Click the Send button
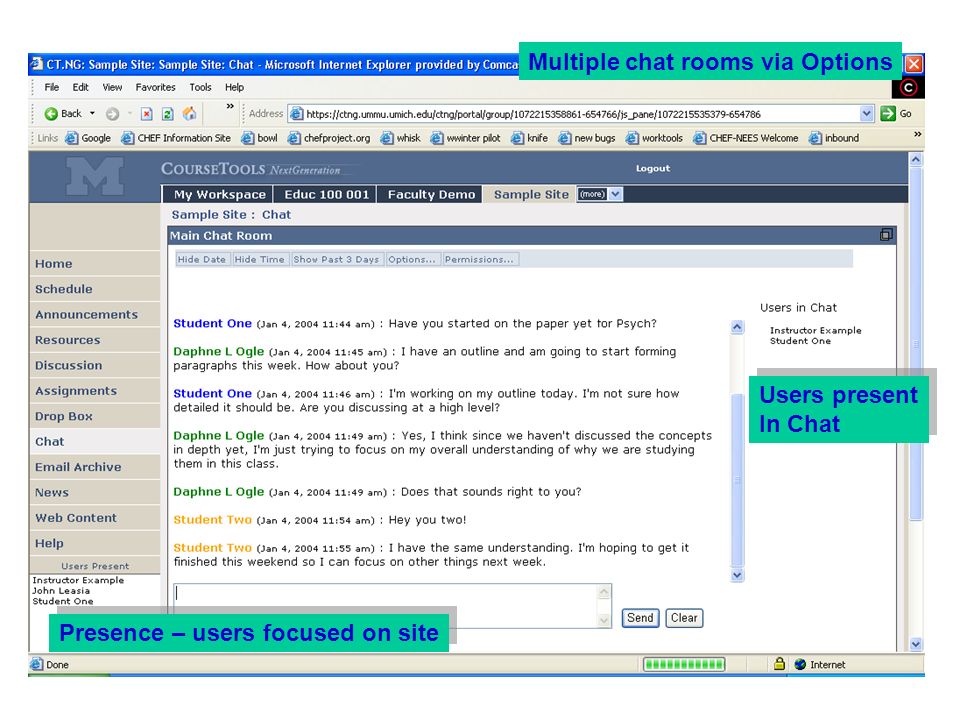The height and width of the screenshot is (720, 960). click(640, 618)
